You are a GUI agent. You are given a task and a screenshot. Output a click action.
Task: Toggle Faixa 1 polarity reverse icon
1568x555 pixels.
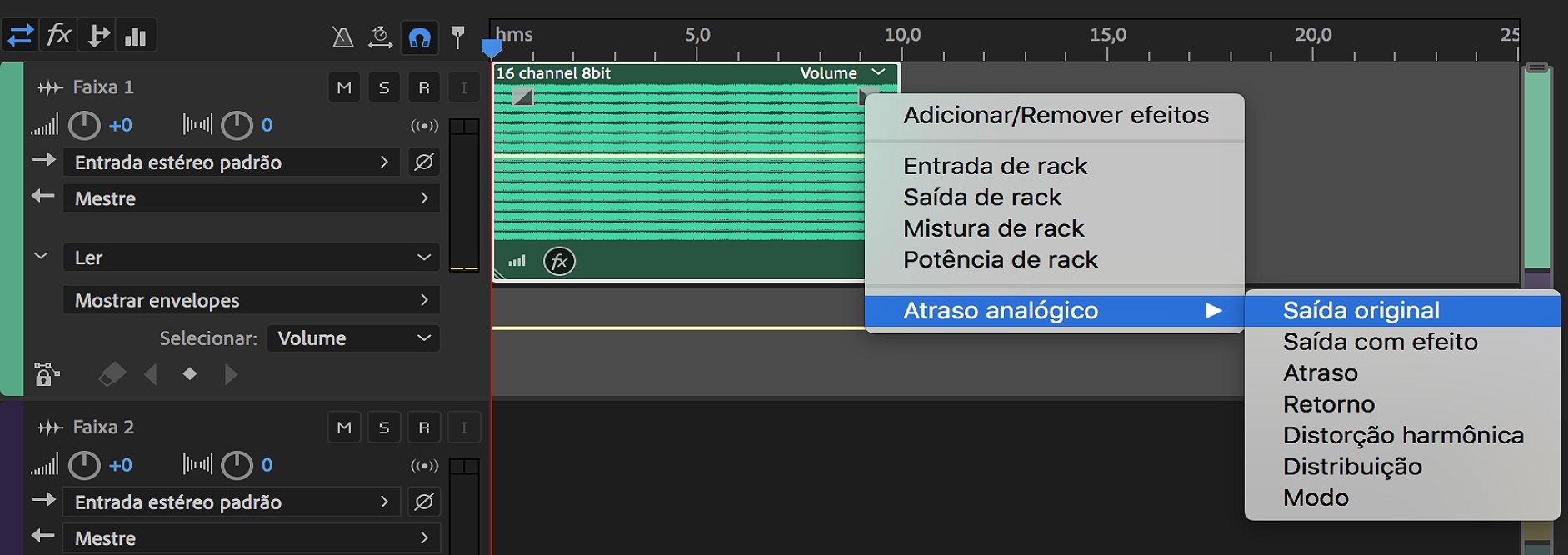pos(424,162)
